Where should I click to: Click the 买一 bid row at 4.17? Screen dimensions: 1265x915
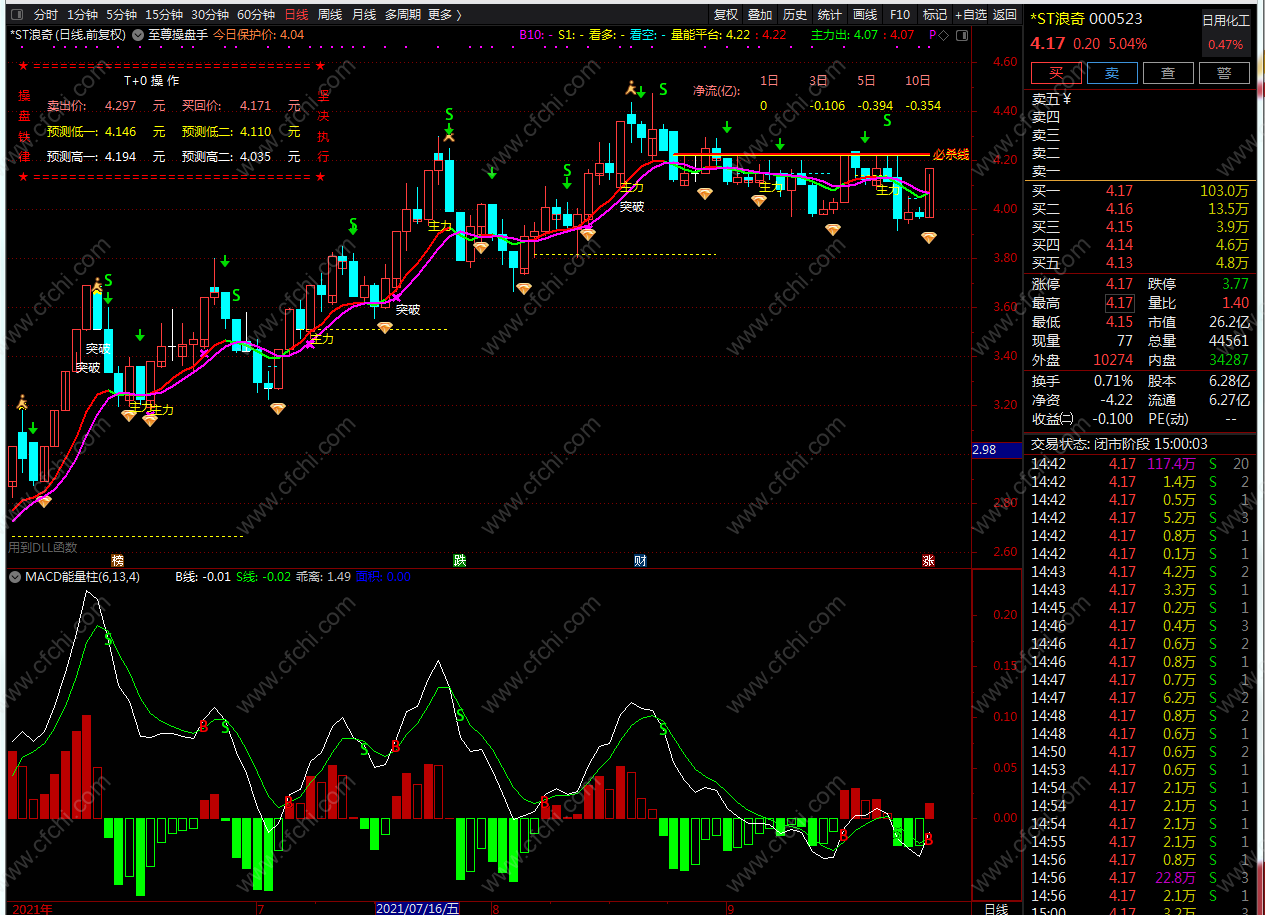point(1141,191)
